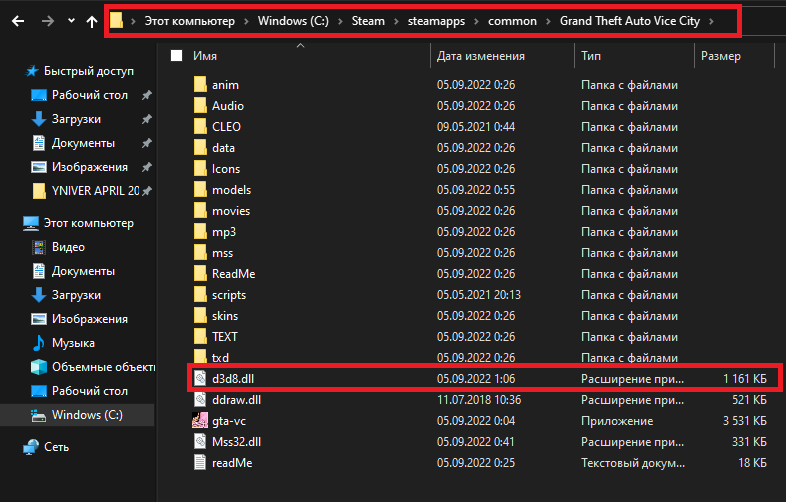Open pinned Загрузки under quick access

[x=76, y=119]
